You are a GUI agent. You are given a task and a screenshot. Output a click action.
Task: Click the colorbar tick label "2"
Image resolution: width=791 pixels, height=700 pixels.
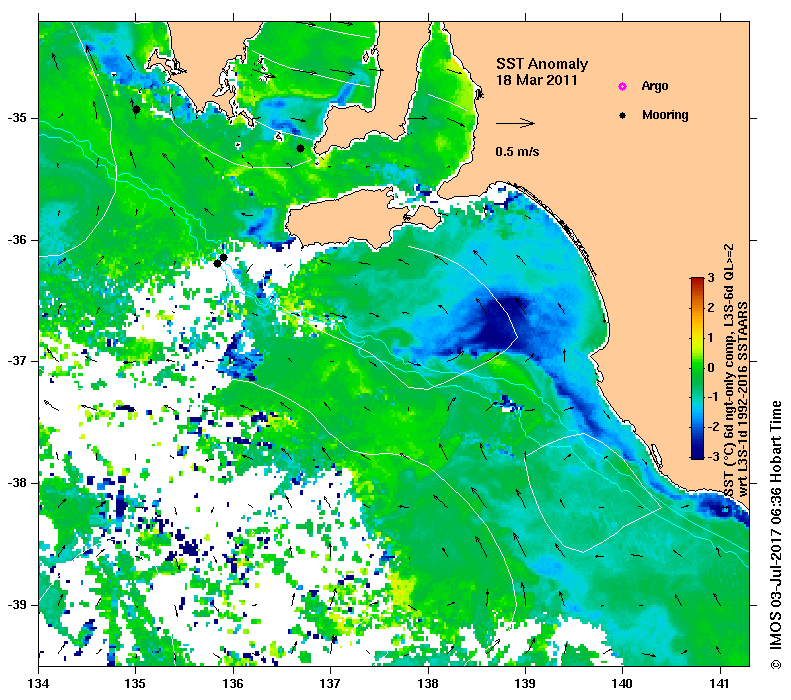coord(711,308)
